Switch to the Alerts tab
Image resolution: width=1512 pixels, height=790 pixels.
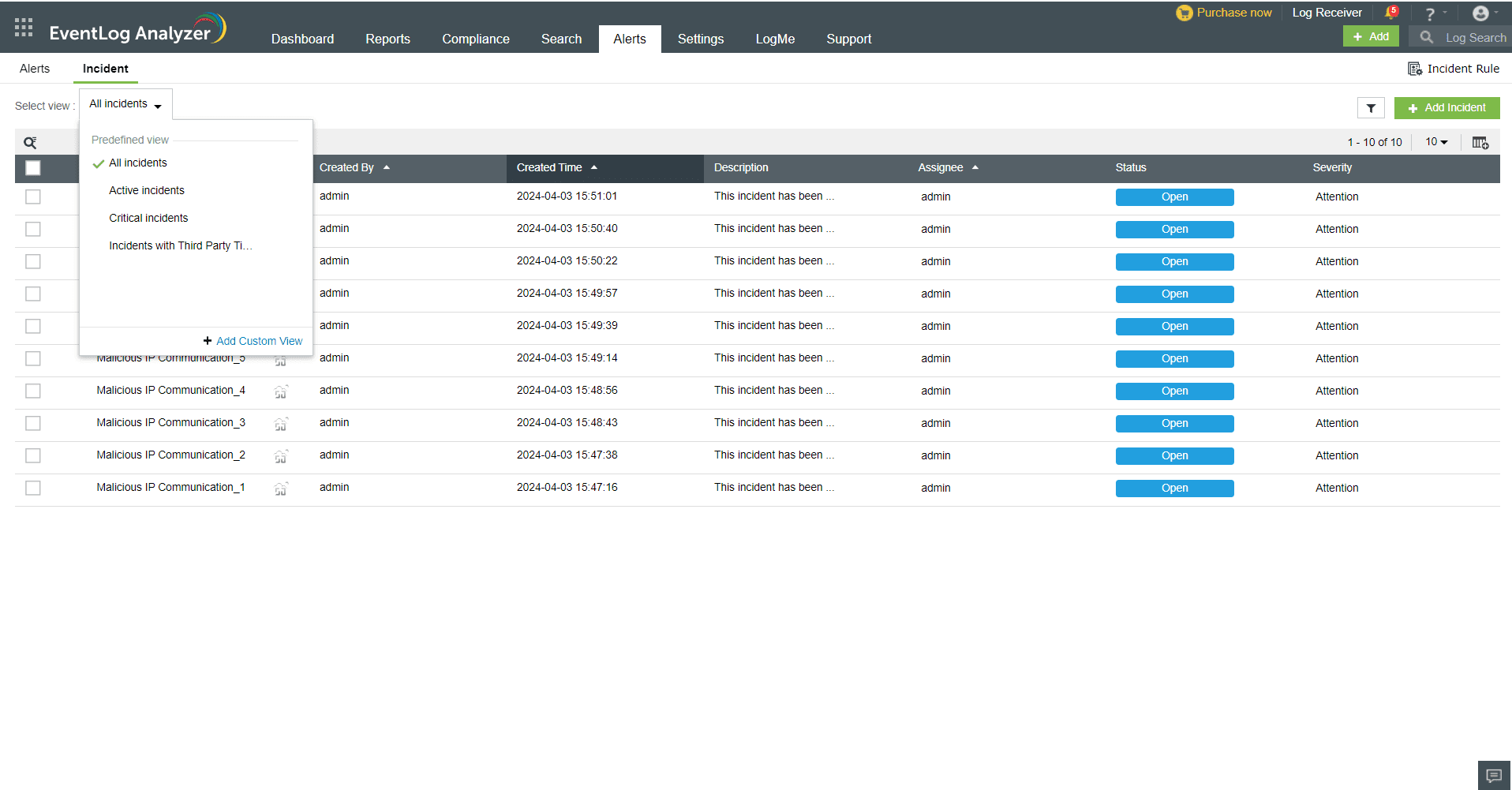pyautogui.click(x=35, y=69)
